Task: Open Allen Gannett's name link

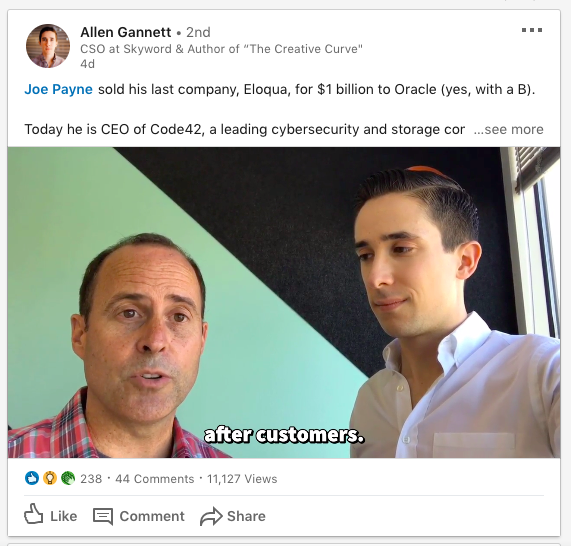Action: (126, 32)
